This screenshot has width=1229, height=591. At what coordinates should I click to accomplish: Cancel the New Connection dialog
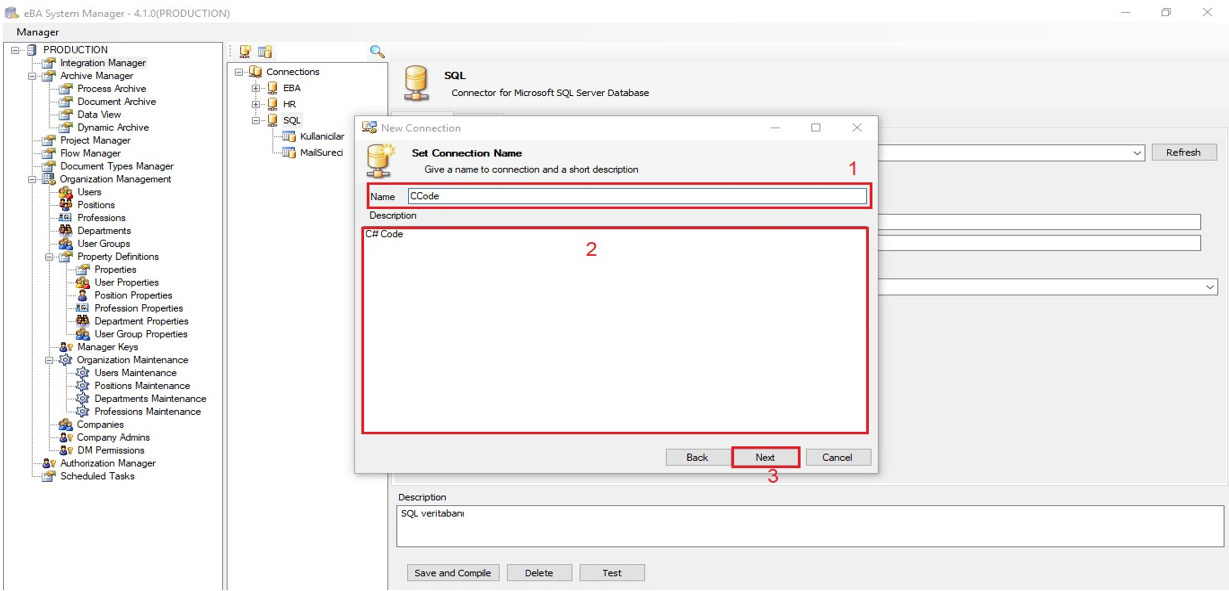(x=837, y=457)
